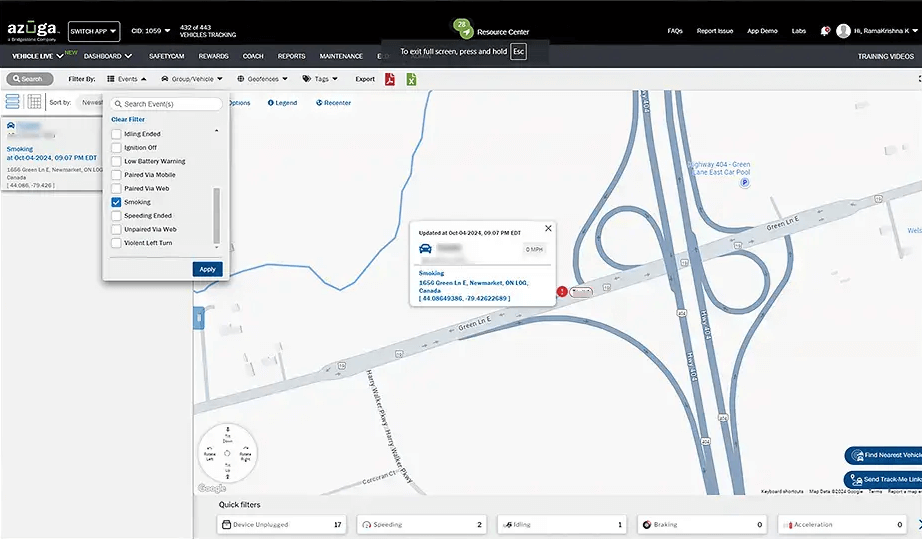The height and width of the screenshot is (539, 922).
Task: Open the REWARDS tab
Action: point(213,56)
